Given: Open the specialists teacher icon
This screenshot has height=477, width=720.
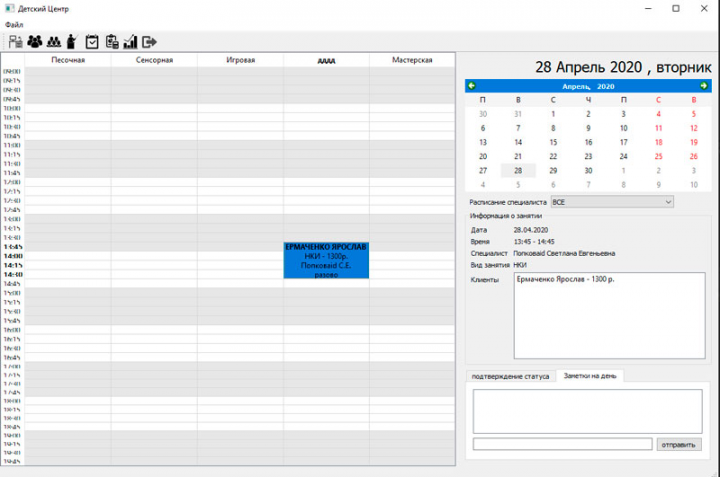Looking at the screenshot, I should (x=72, y=42).
